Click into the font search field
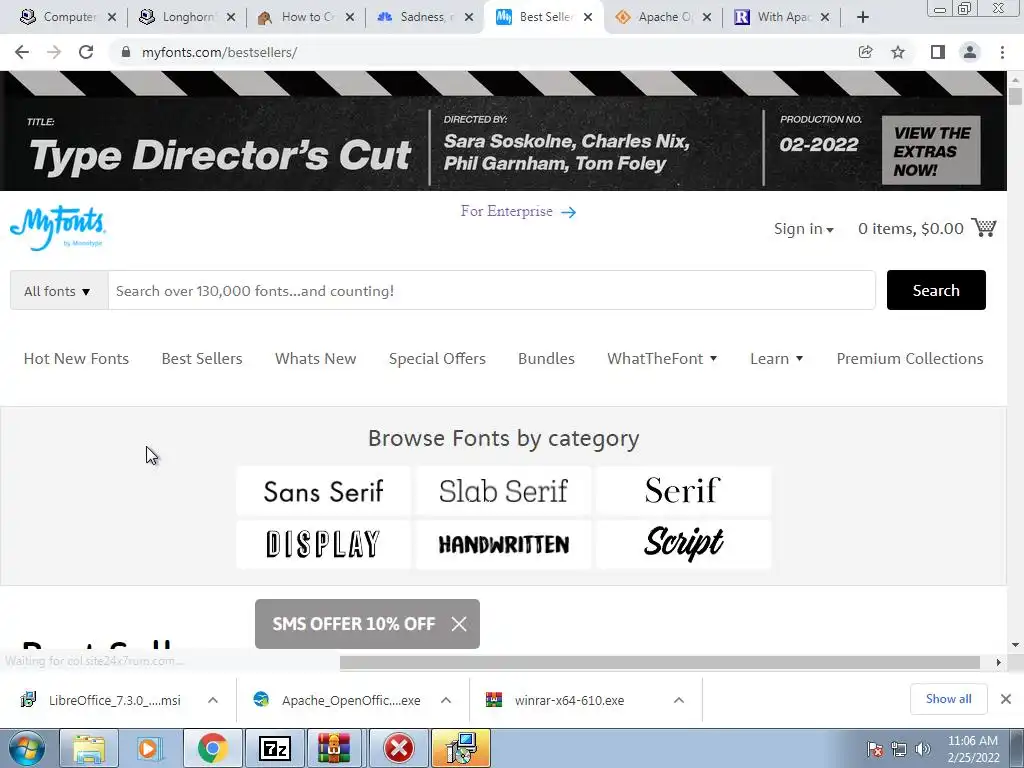1024x768 pixels. click(492, 291)
